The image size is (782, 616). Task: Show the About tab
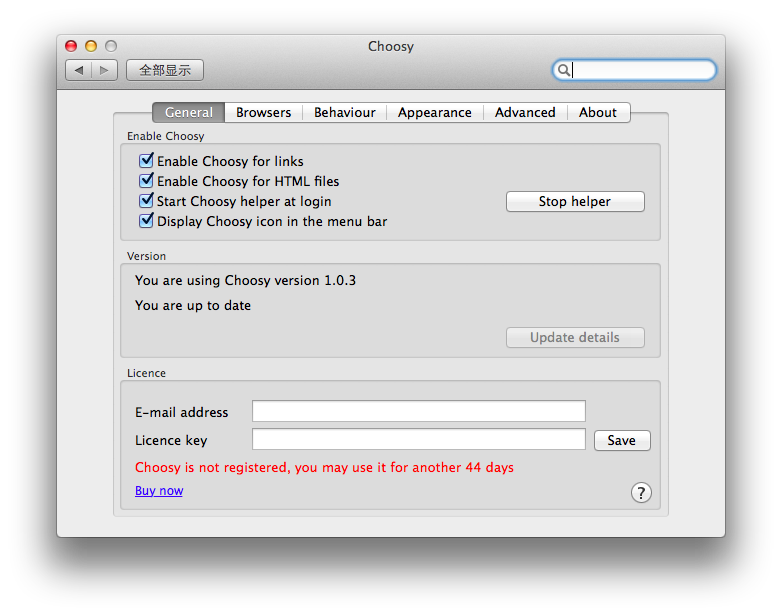[597, 113]
